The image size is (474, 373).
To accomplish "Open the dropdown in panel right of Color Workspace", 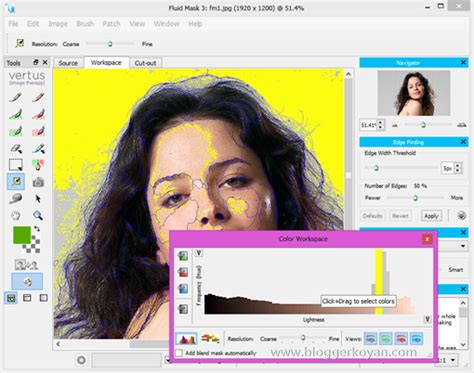I will coord(463,246).
